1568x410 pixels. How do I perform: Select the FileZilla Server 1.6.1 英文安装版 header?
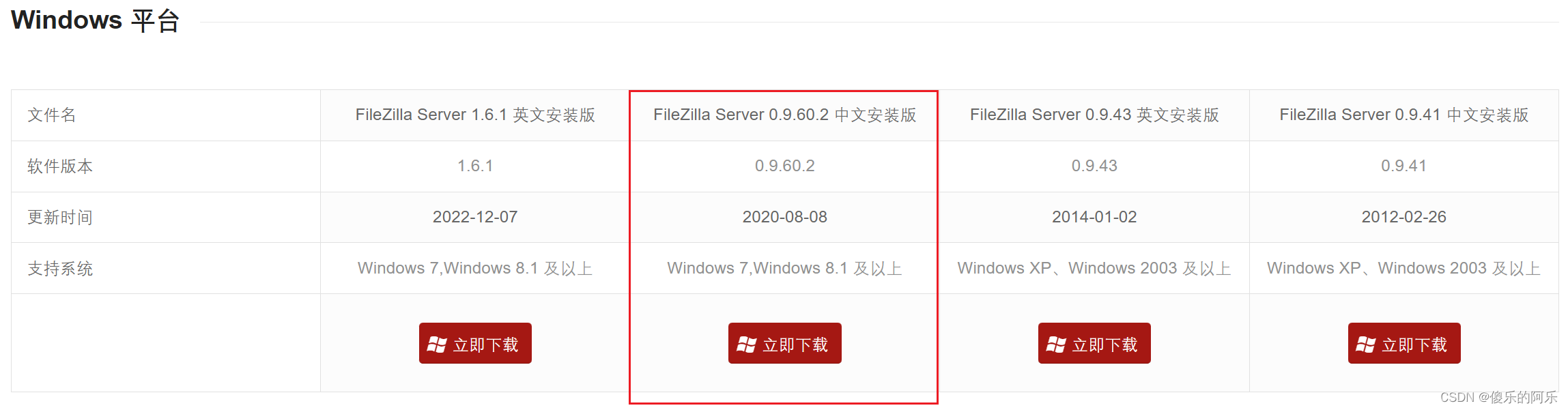(475, 115)
